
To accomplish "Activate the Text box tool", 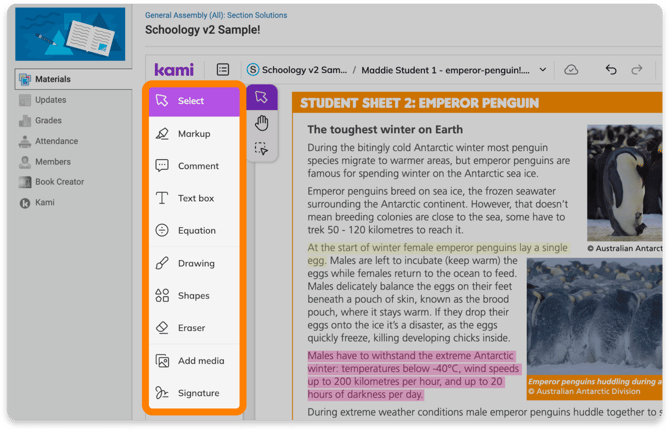I will point(194,198).
